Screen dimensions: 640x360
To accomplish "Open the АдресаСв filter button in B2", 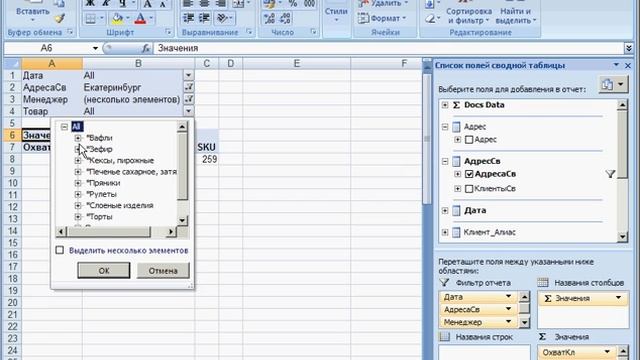I will (x=189, y=87).
